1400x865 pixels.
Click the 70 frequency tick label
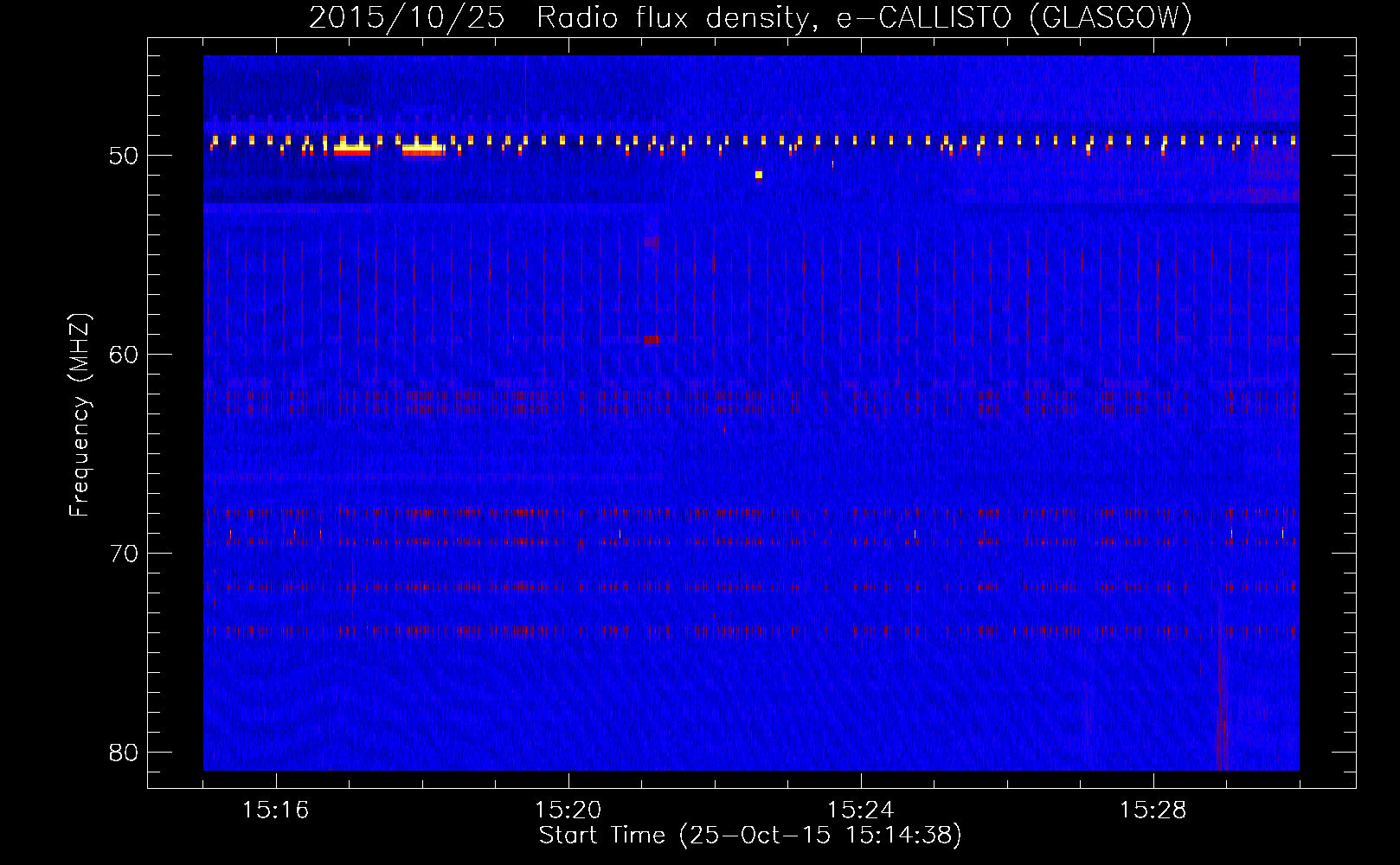tap(124, 554)
